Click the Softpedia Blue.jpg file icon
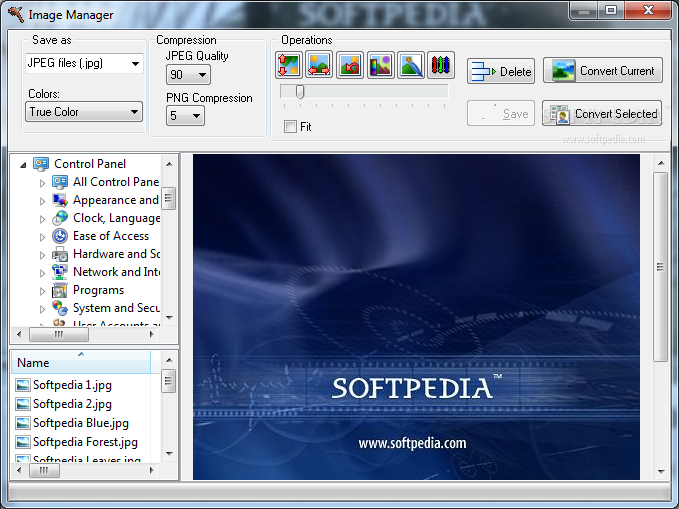Image resolution: width=679 pixels, height=509 pixels. [x=23, y=423]
